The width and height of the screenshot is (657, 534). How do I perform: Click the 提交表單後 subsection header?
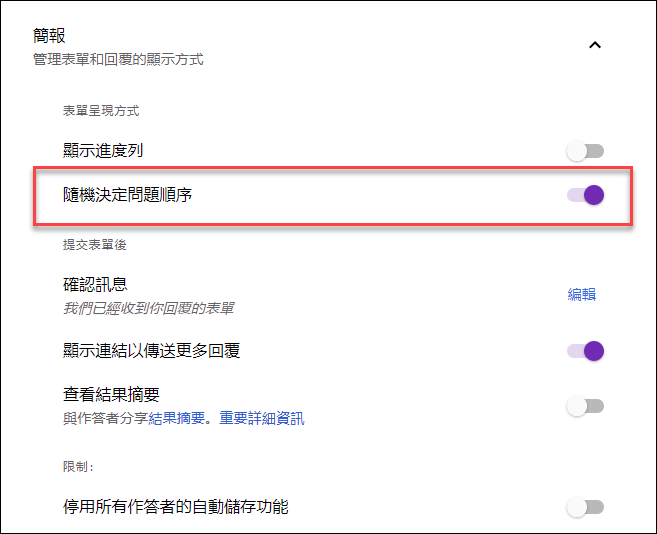pos(95,244)
